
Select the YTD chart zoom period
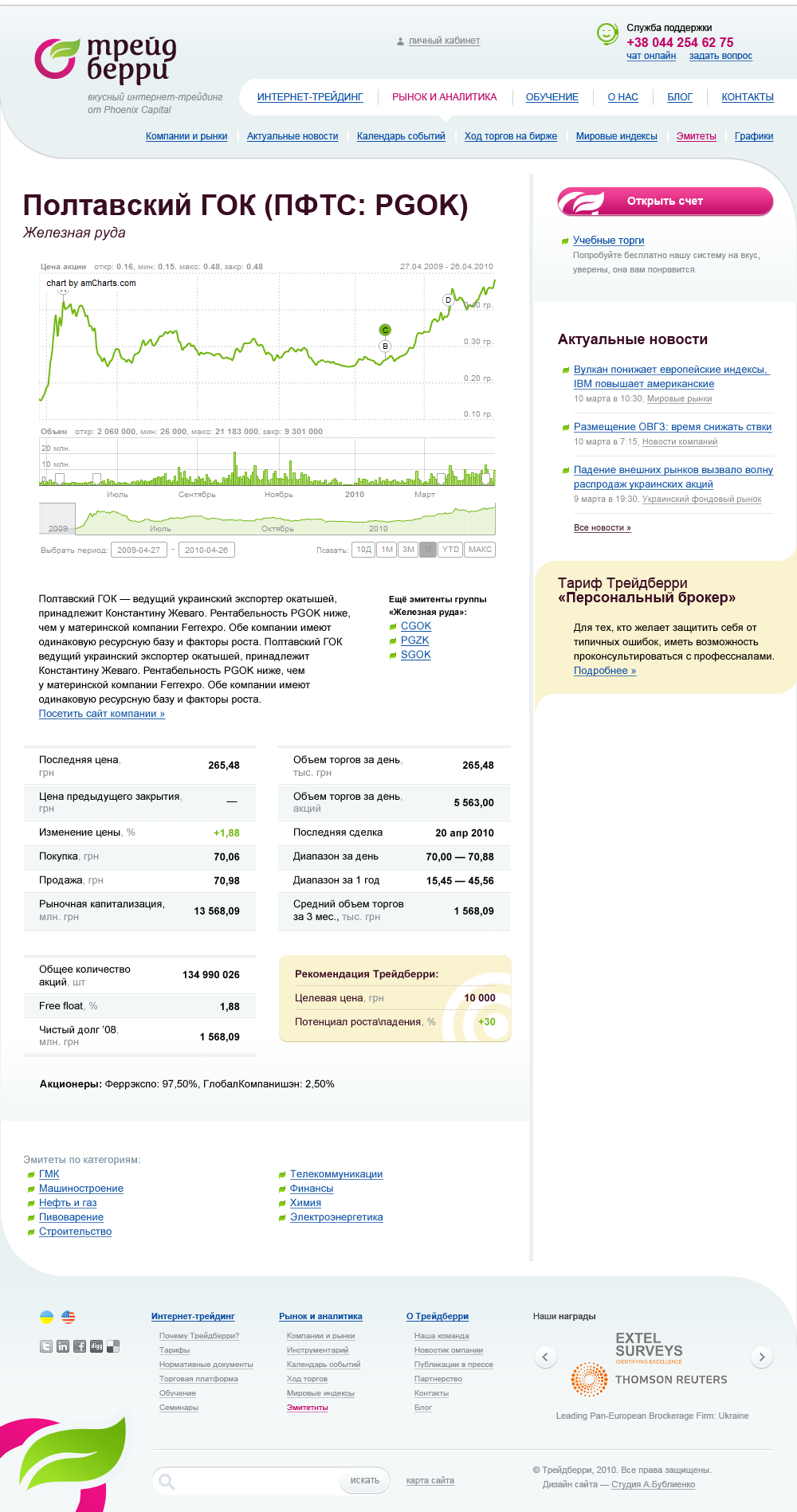point(450,550)
